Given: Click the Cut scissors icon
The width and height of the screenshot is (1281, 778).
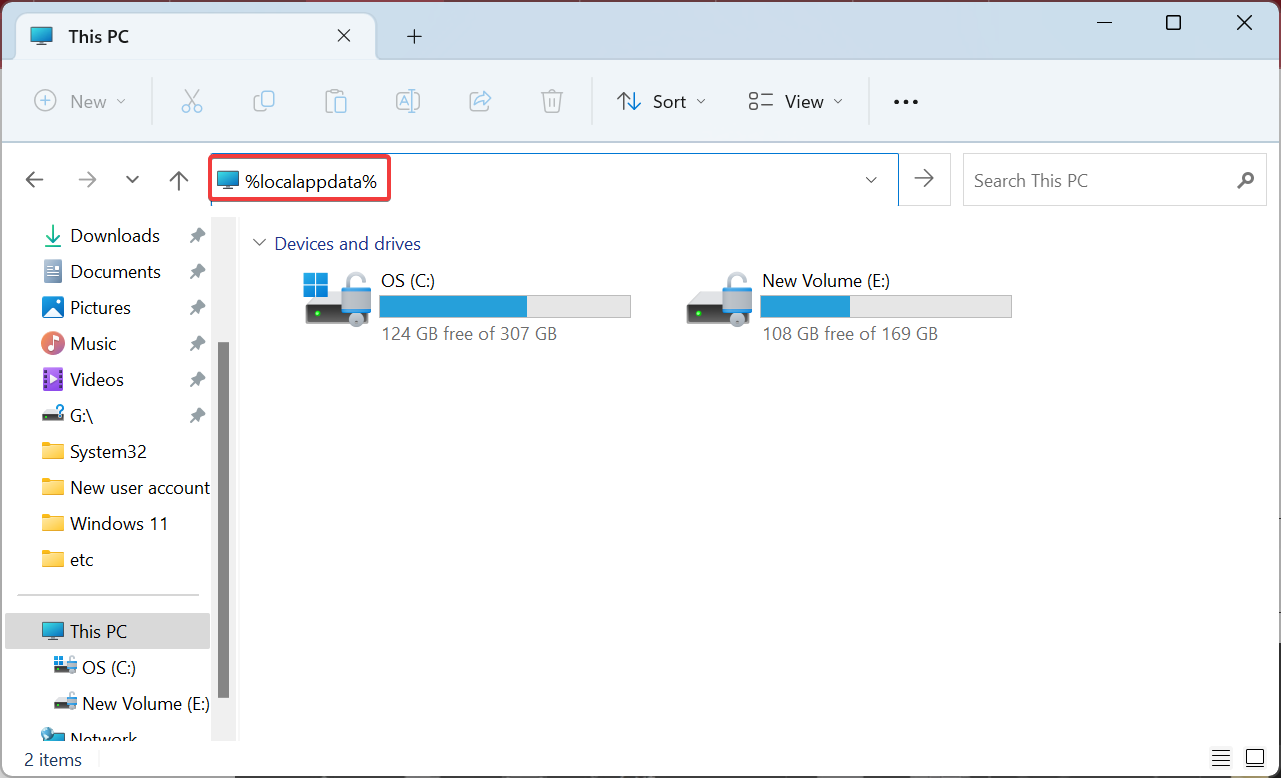Looking at the screenshot, I should (x=192, y=101).
